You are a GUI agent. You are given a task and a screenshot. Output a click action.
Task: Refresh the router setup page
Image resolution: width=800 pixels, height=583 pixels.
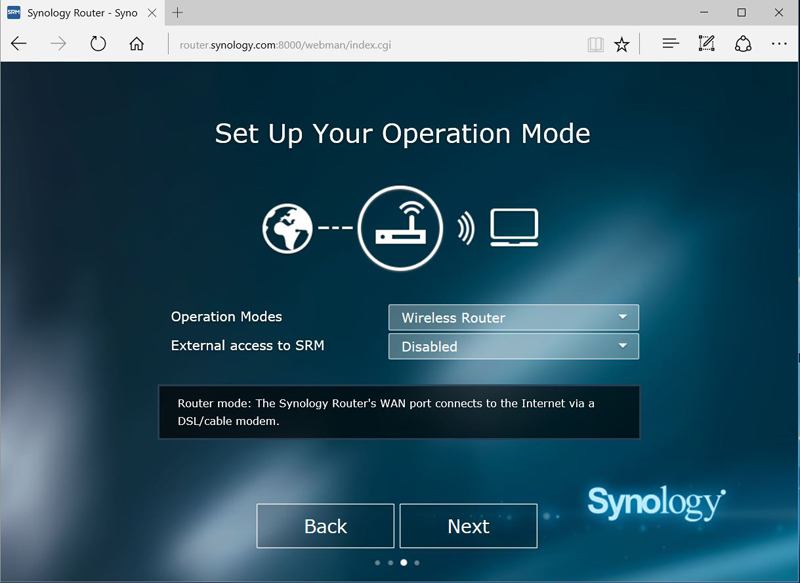tap(98, 44)
